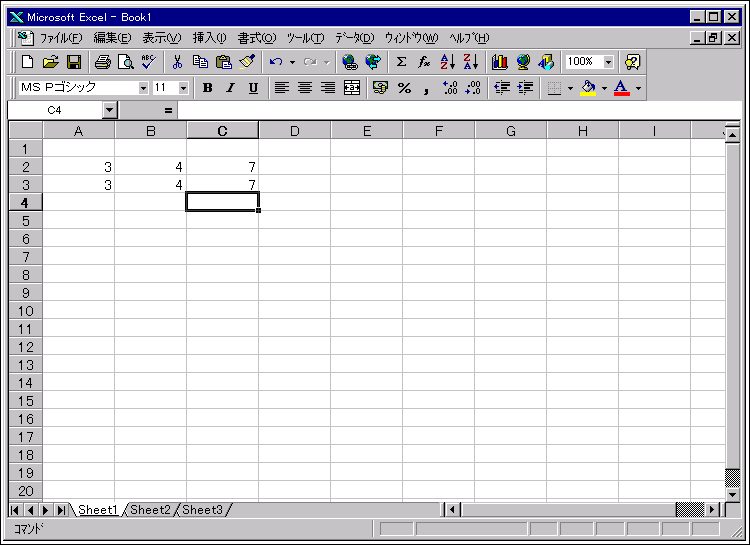Image resolution: width=750 pixels, height=545 pixels.
Task: Select row 10 header
Action: (x=25, y=311)
